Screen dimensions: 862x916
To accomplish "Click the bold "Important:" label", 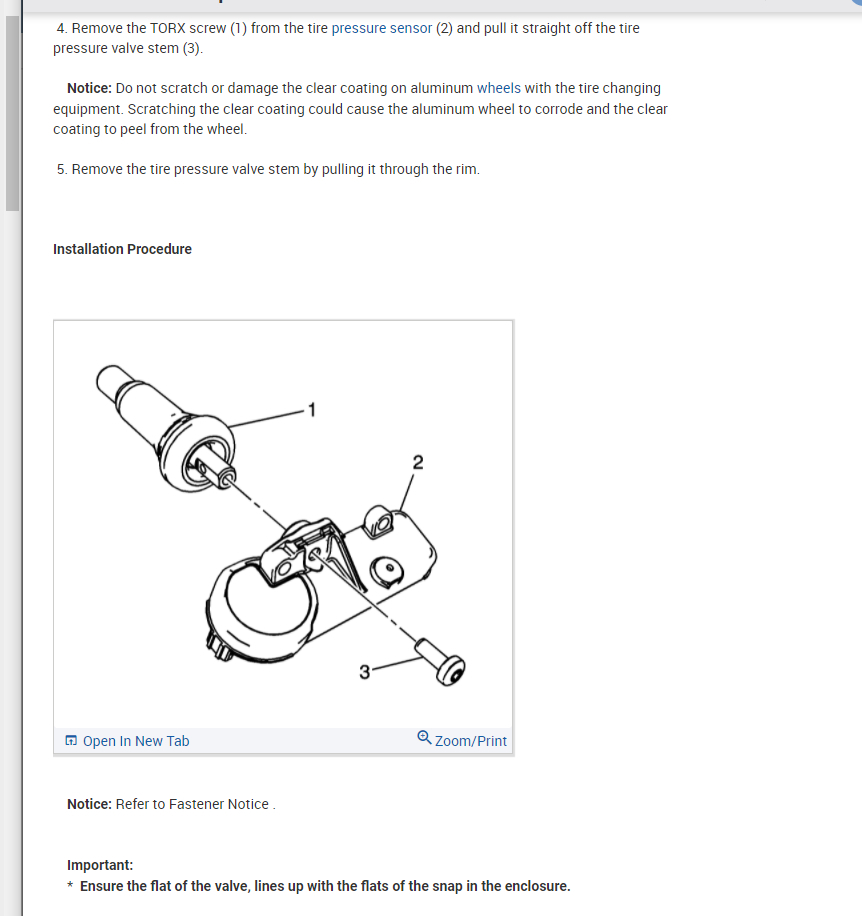I will pos(100,865).
